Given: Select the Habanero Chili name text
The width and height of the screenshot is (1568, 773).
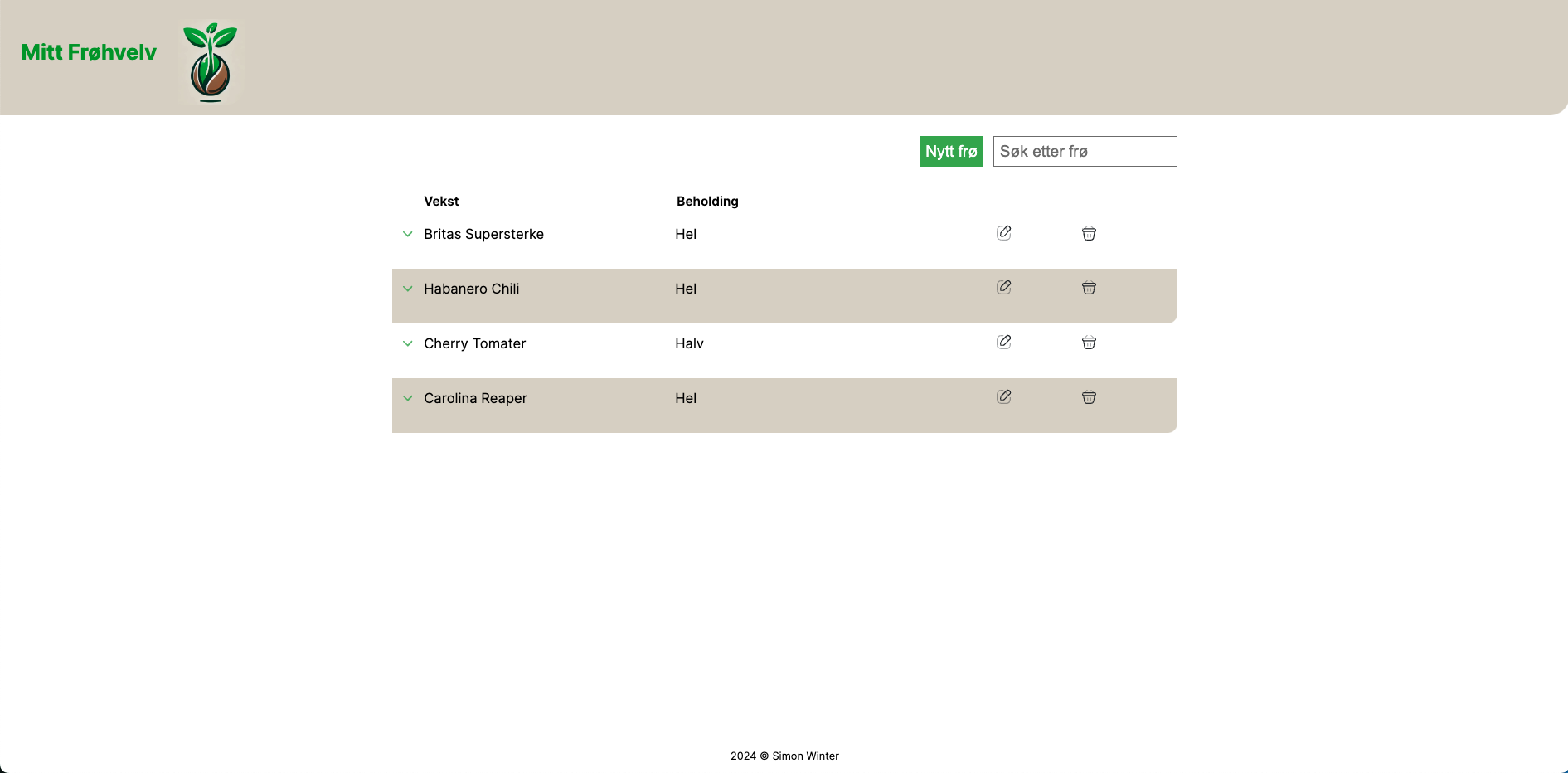Looking at the screenshot, I should (471, 289).
